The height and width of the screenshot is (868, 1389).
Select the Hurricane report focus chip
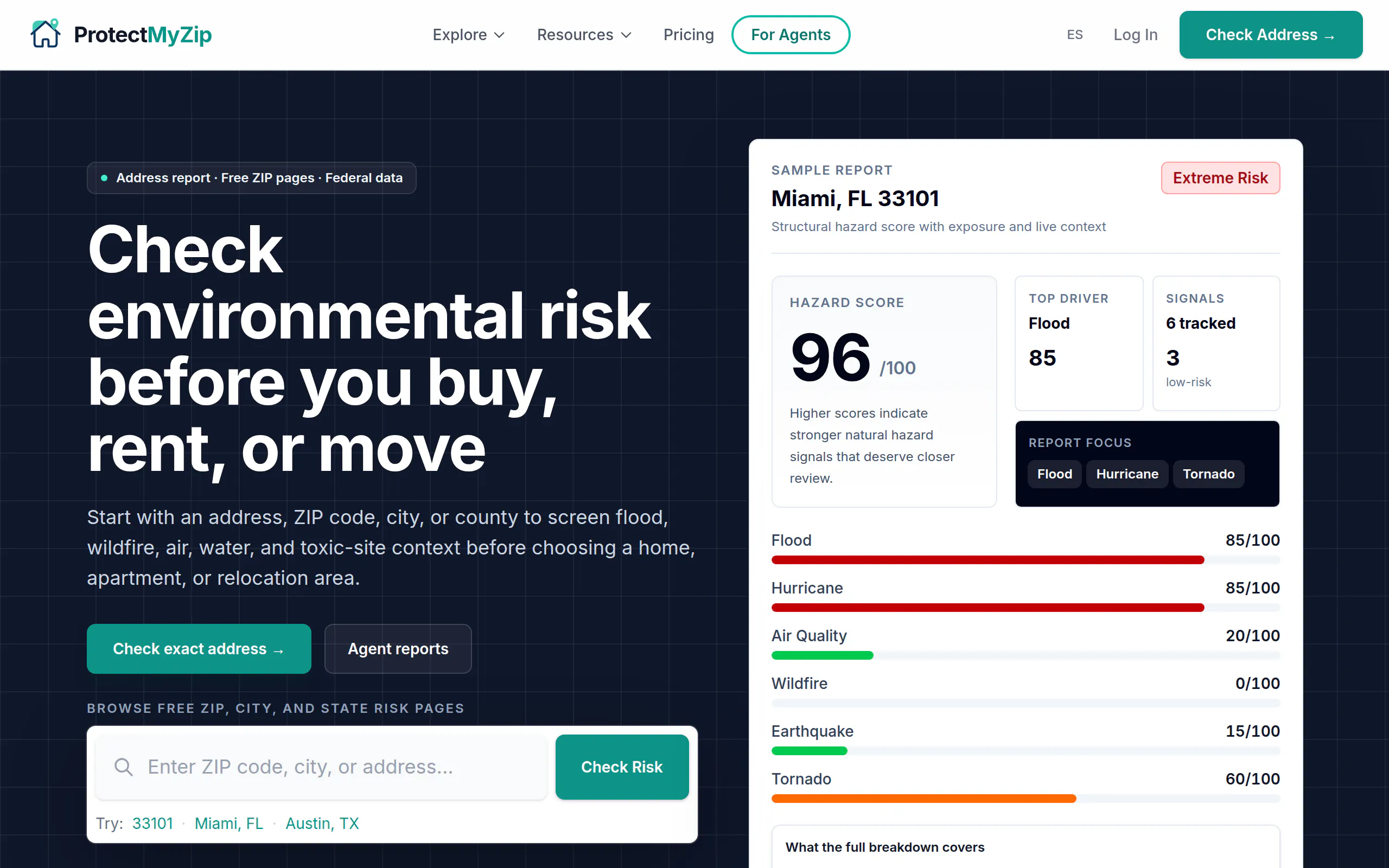click(x=1127, y=474)
